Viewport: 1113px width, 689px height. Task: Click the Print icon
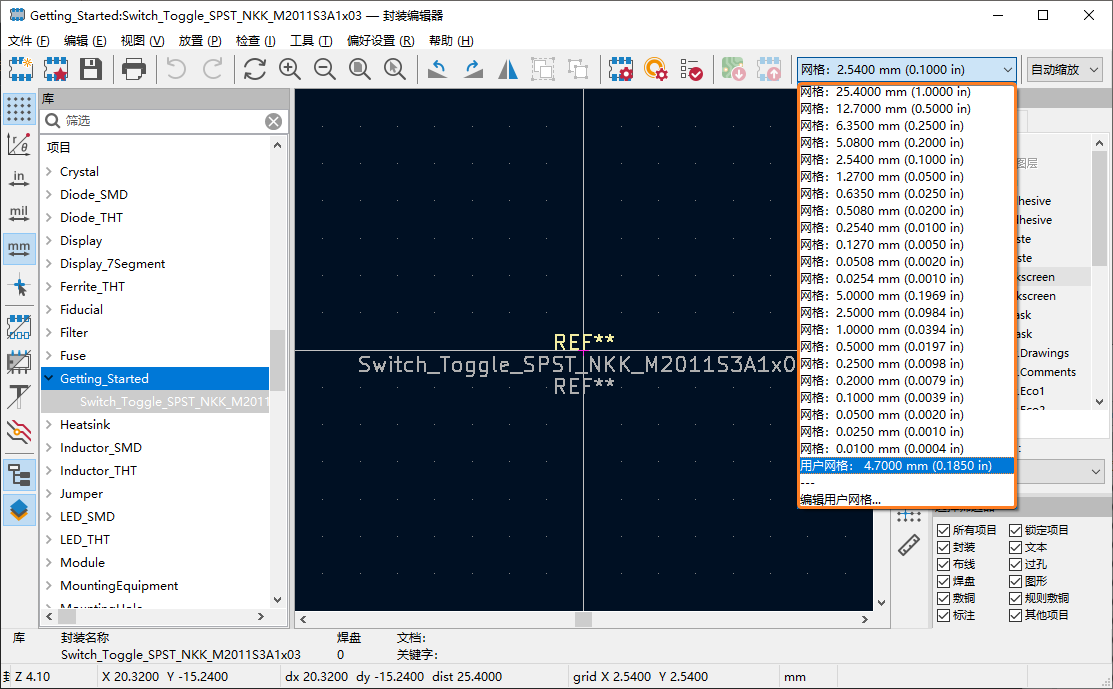click(x=133, y=70)
